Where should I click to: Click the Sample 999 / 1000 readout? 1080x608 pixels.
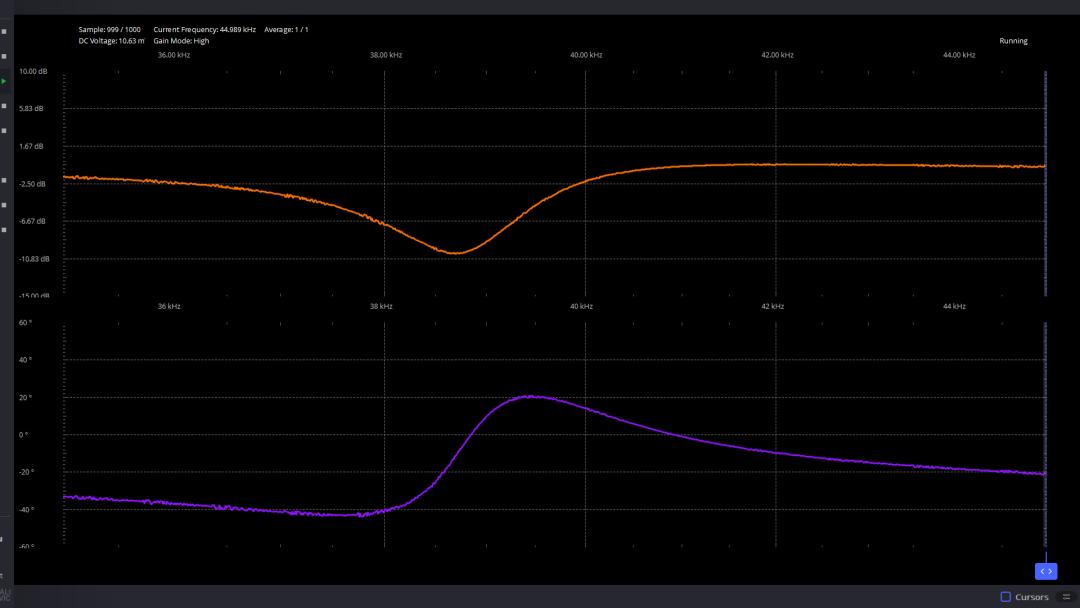109,30
